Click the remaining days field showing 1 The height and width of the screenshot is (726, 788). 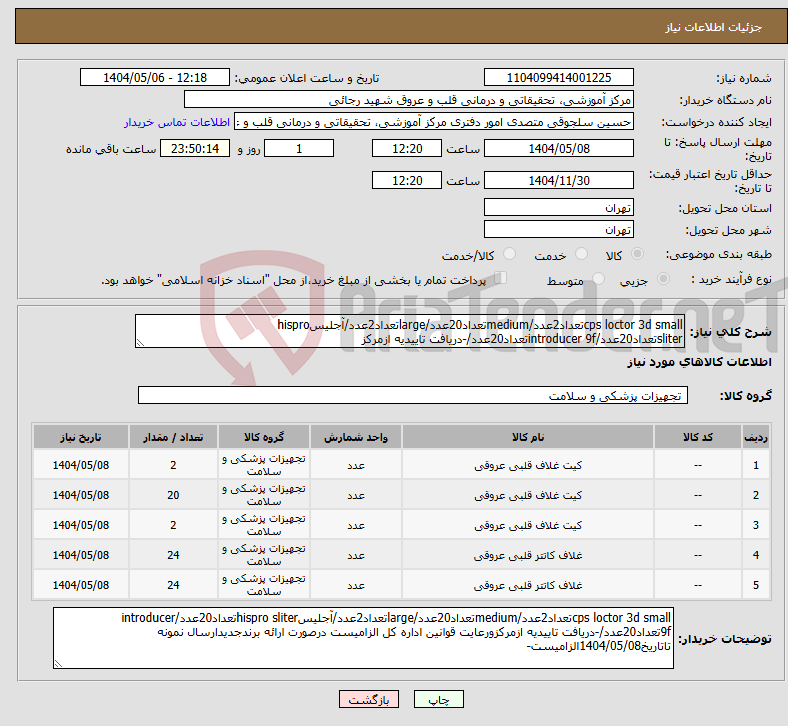pyautogui.click(x=299, y=148)
